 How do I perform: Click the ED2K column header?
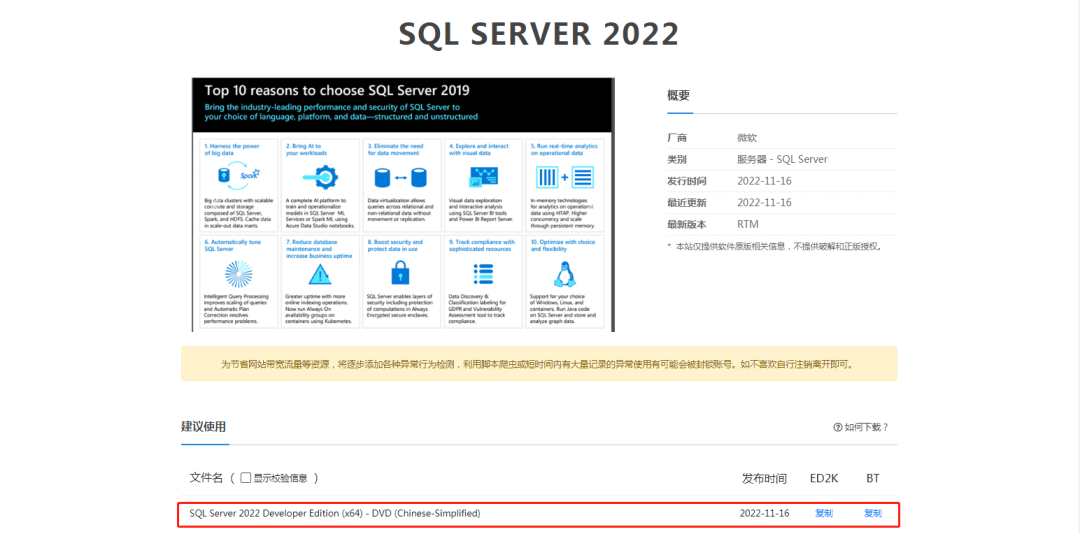(x=824, y=478)
